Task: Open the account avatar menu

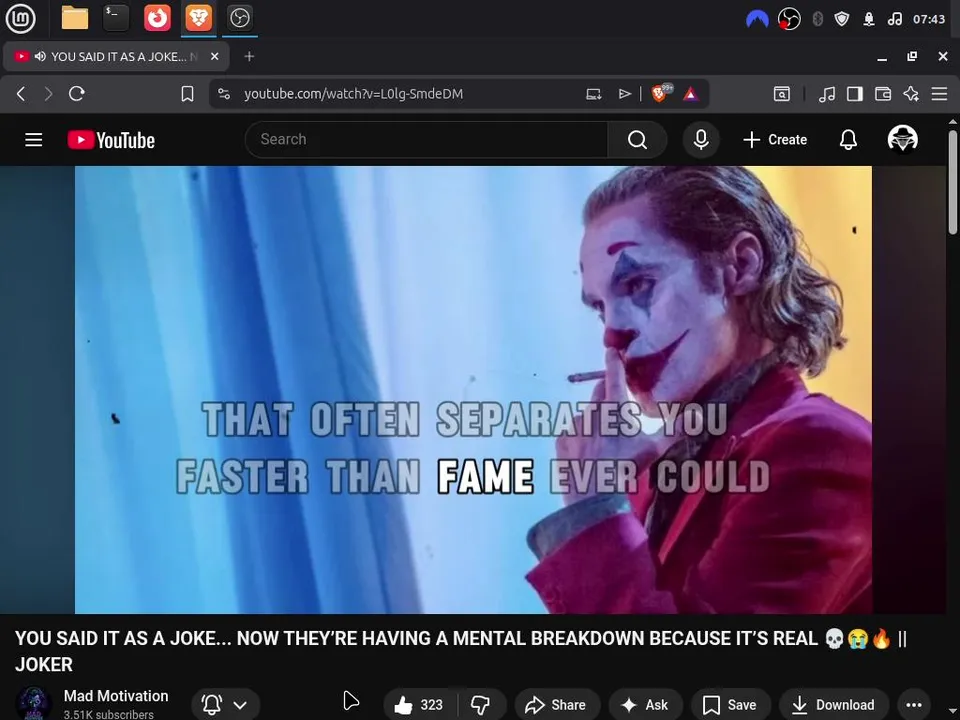Action: [902, 139]
